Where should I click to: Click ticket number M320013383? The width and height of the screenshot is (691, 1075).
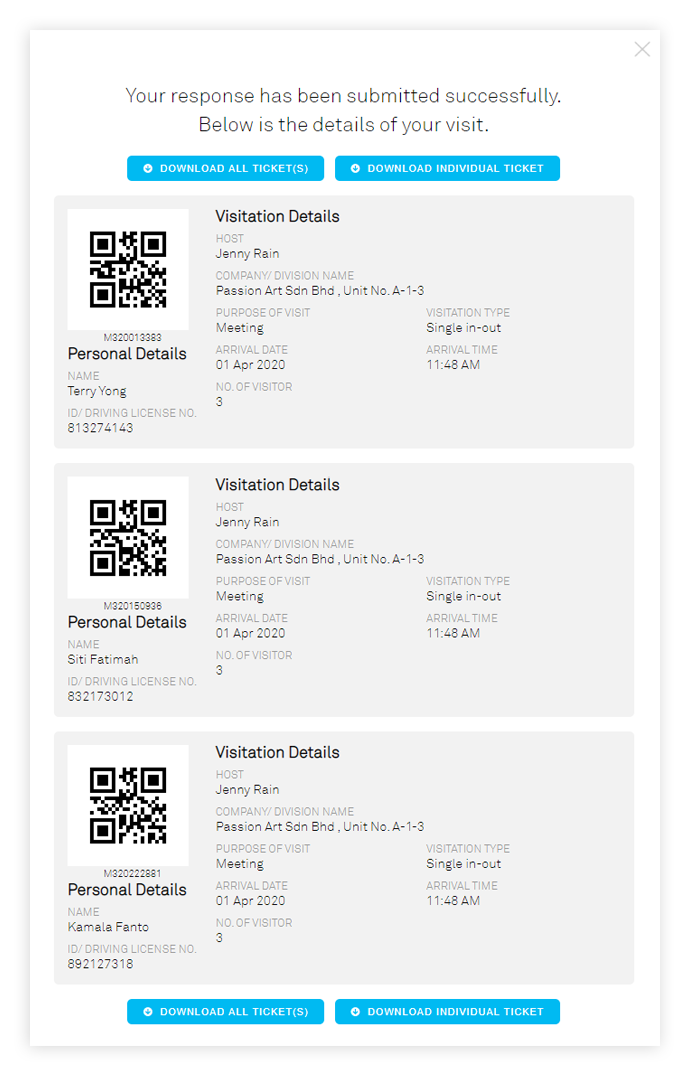133,337
